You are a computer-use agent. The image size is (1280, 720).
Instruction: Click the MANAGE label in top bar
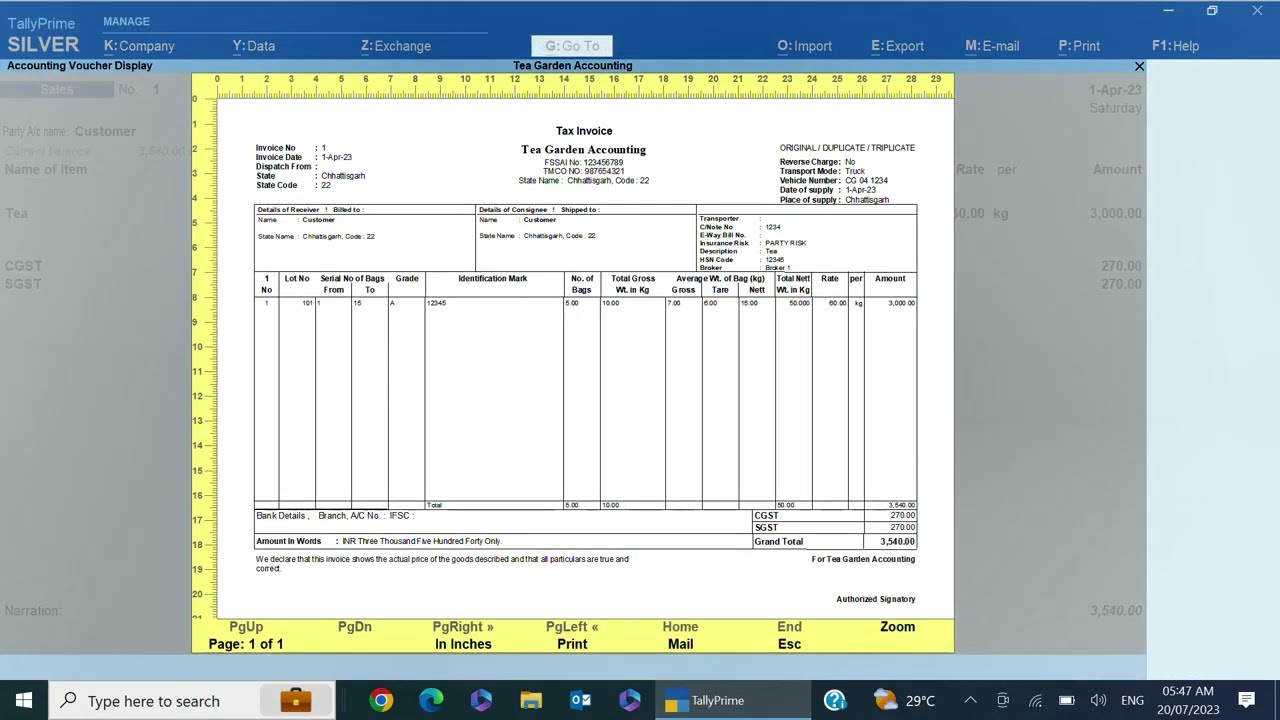(x=126, y=21)
